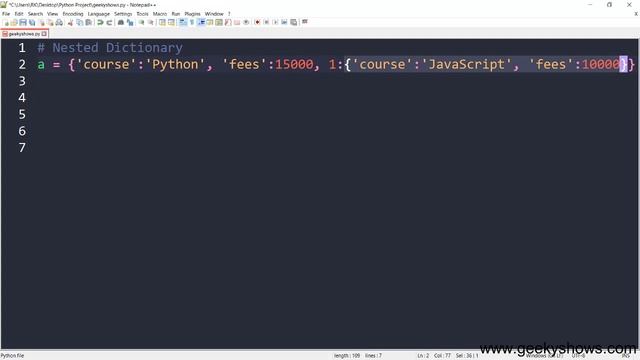
Task: Click the Save Recorded Macro icon
Action: coord(293,22)
